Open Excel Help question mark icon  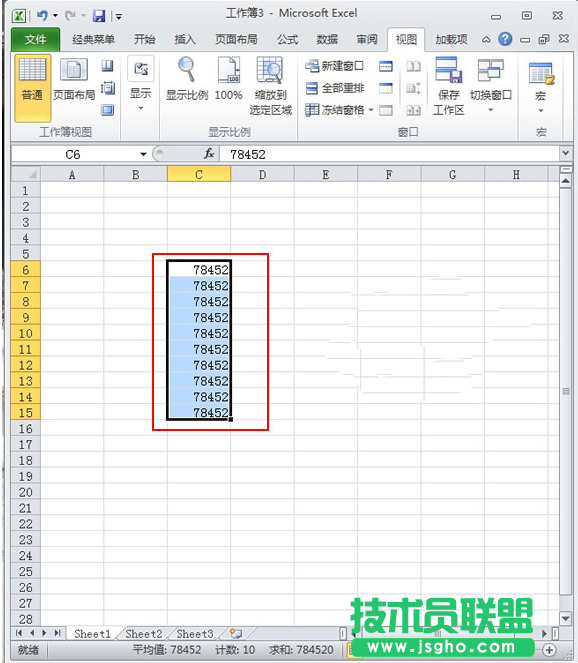pos(505,39)
